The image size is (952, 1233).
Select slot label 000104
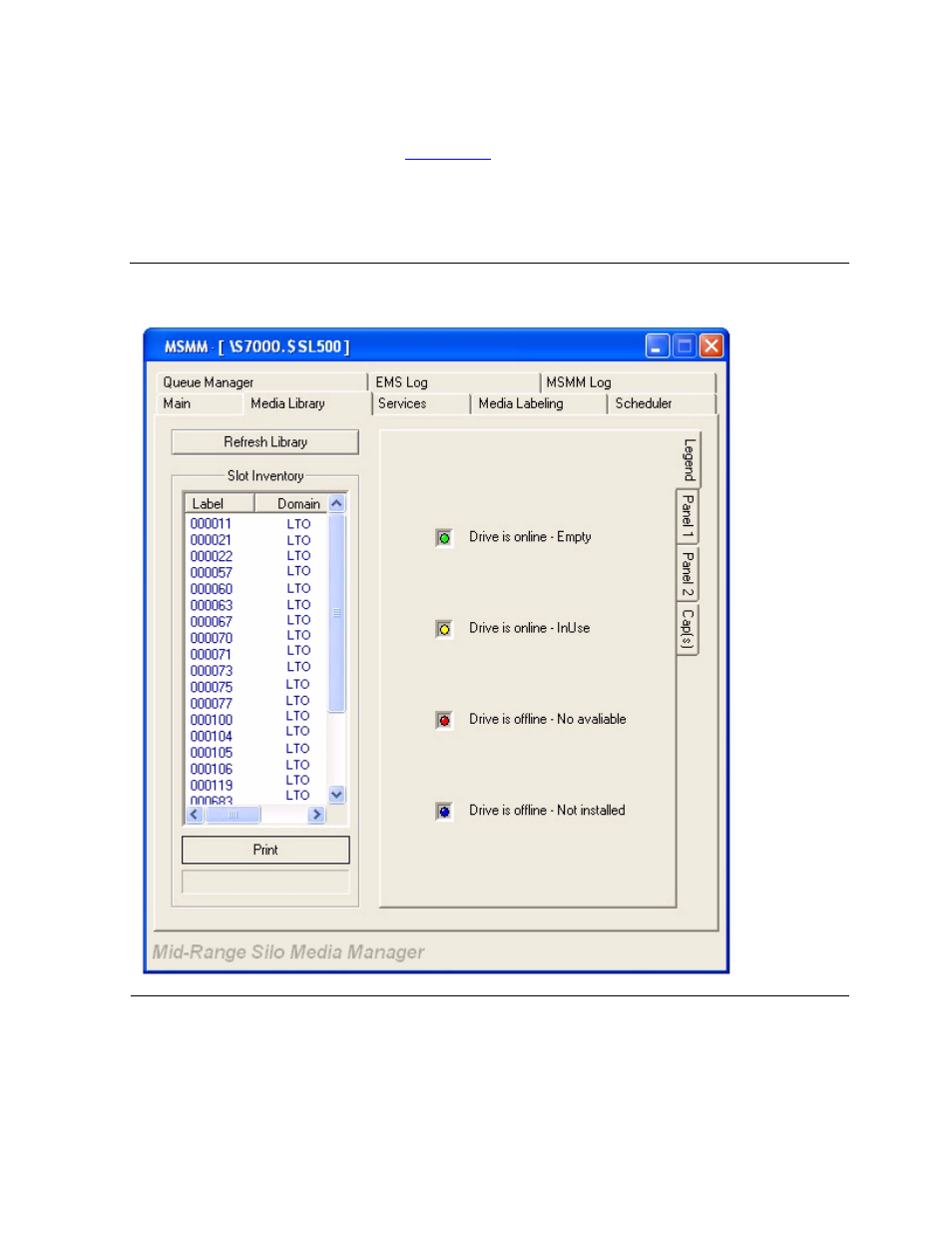click(x=211, y=736)
